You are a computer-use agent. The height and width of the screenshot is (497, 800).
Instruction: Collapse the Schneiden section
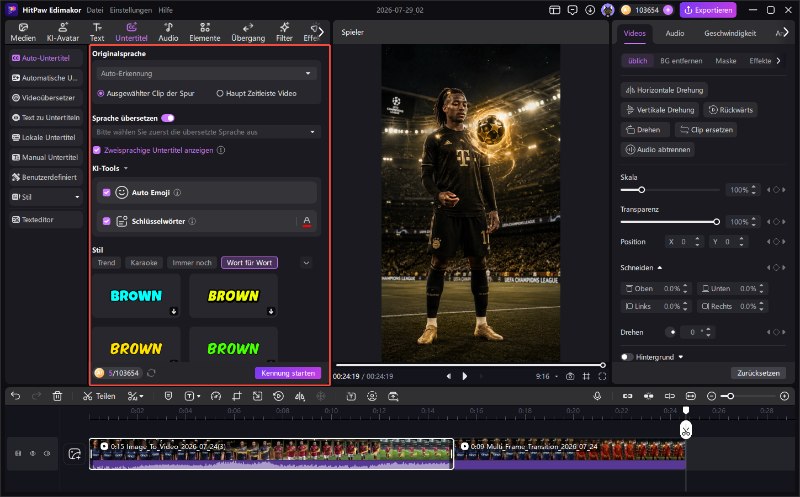pos(660,267)
